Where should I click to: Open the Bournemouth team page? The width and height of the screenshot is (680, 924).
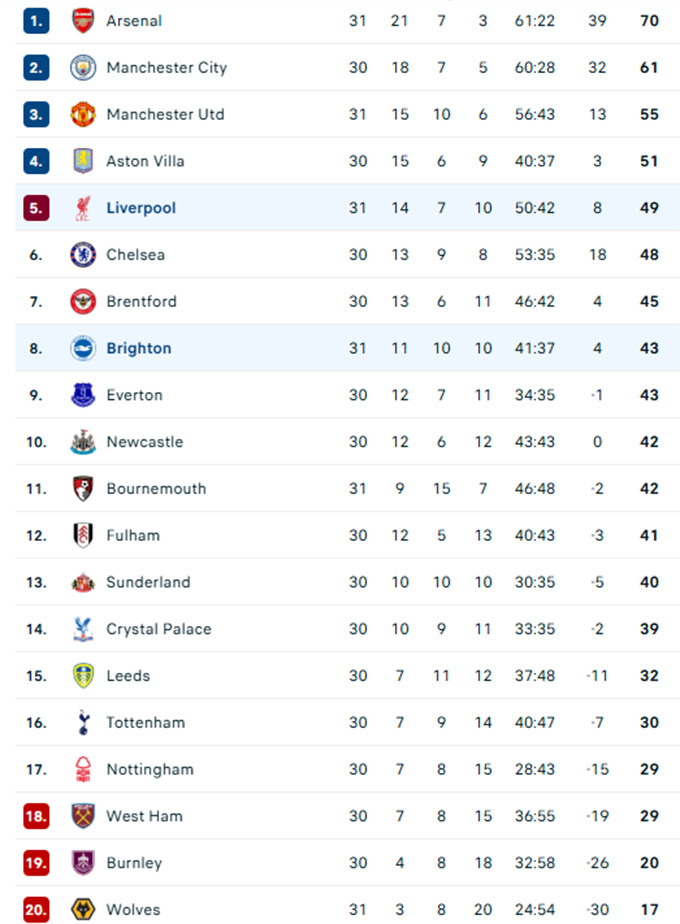pyautogui.click(x=156, y=489)
